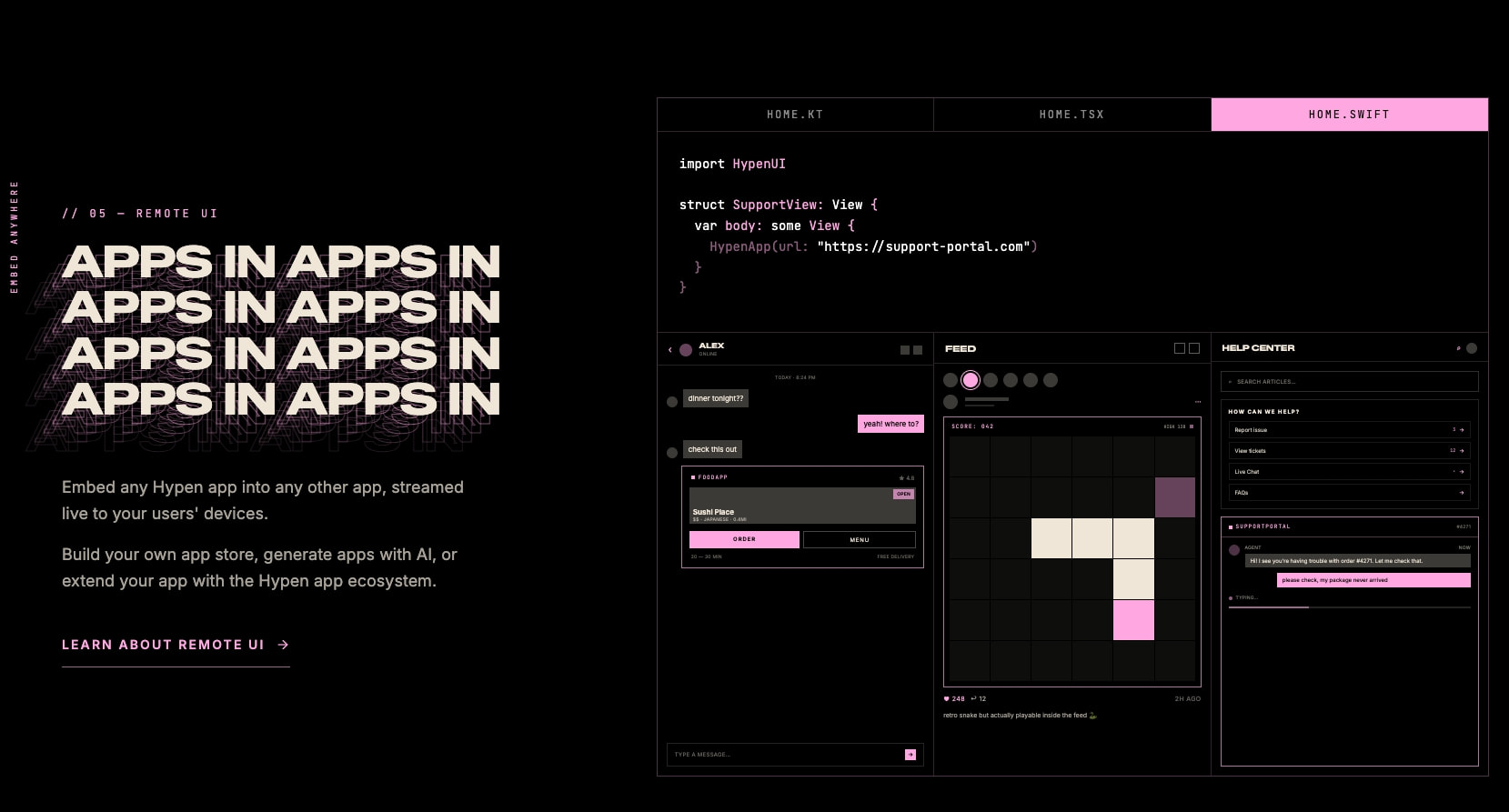Click the "SCORE: 042" label in snake game
Image resolution: width=1509 pixels, height=812 pixels.
tap(972, 426)
